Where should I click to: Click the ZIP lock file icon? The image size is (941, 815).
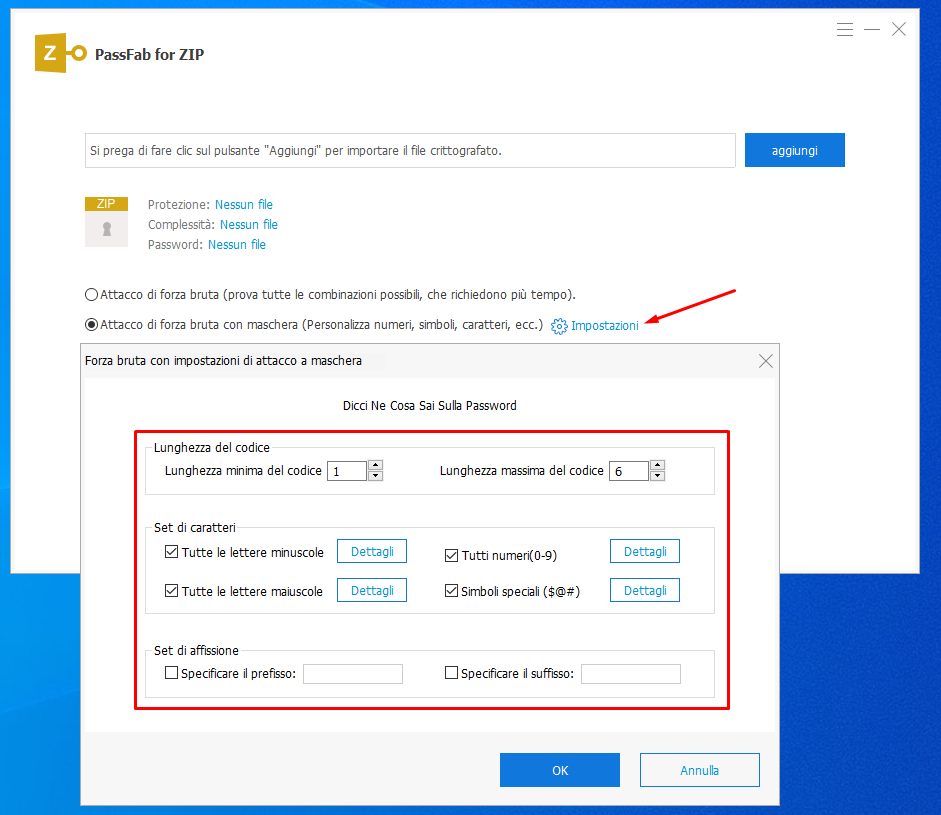106,221
